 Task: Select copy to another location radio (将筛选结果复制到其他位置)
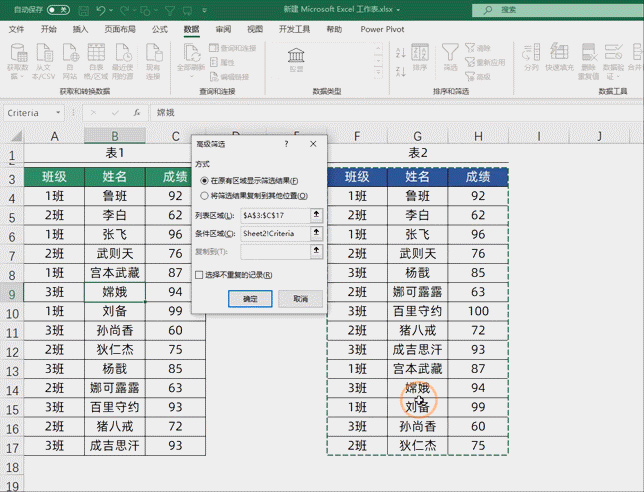click(204, 196)
